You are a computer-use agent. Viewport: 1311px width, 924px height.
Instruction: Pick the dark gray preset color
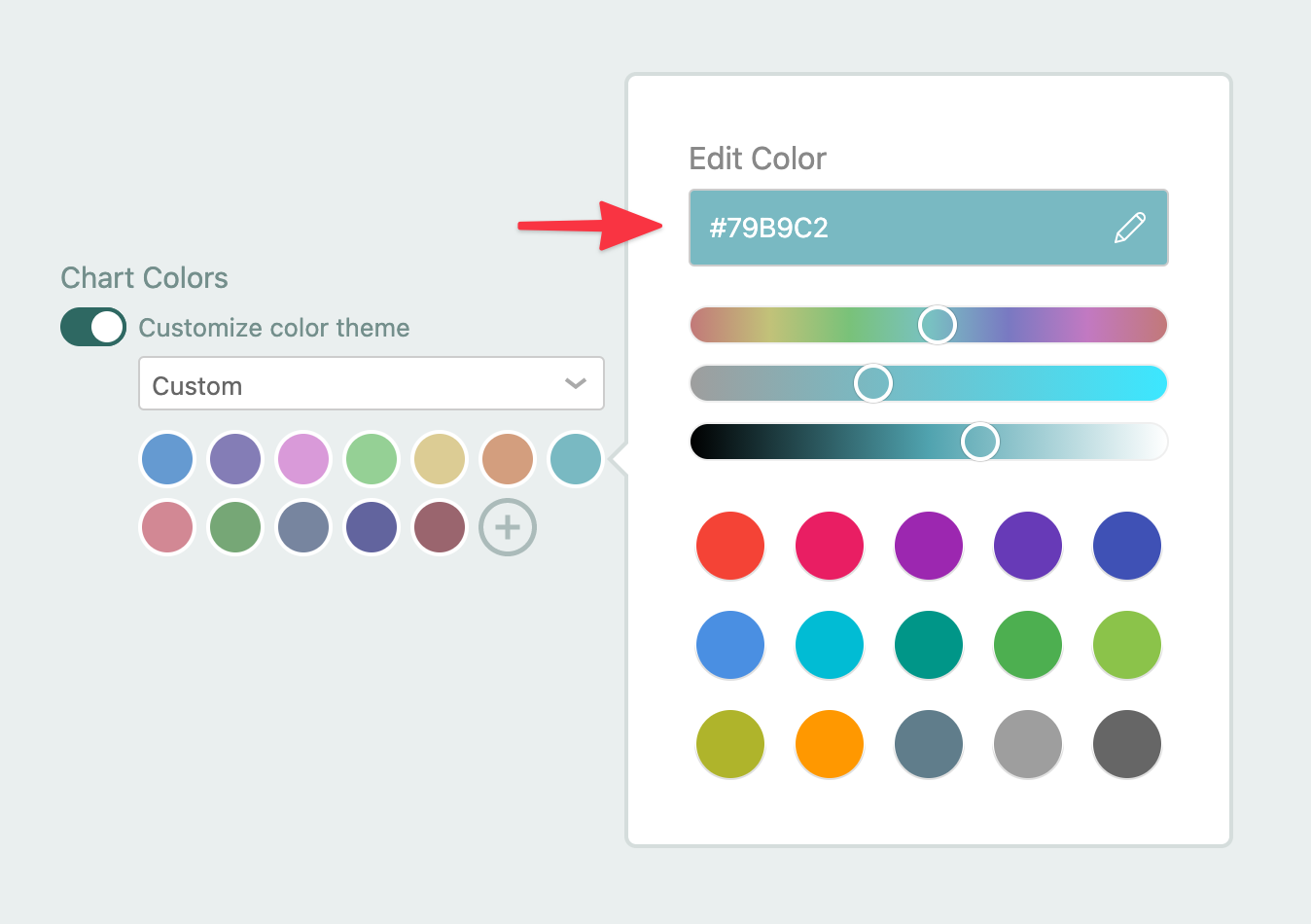pos(1127,744)
